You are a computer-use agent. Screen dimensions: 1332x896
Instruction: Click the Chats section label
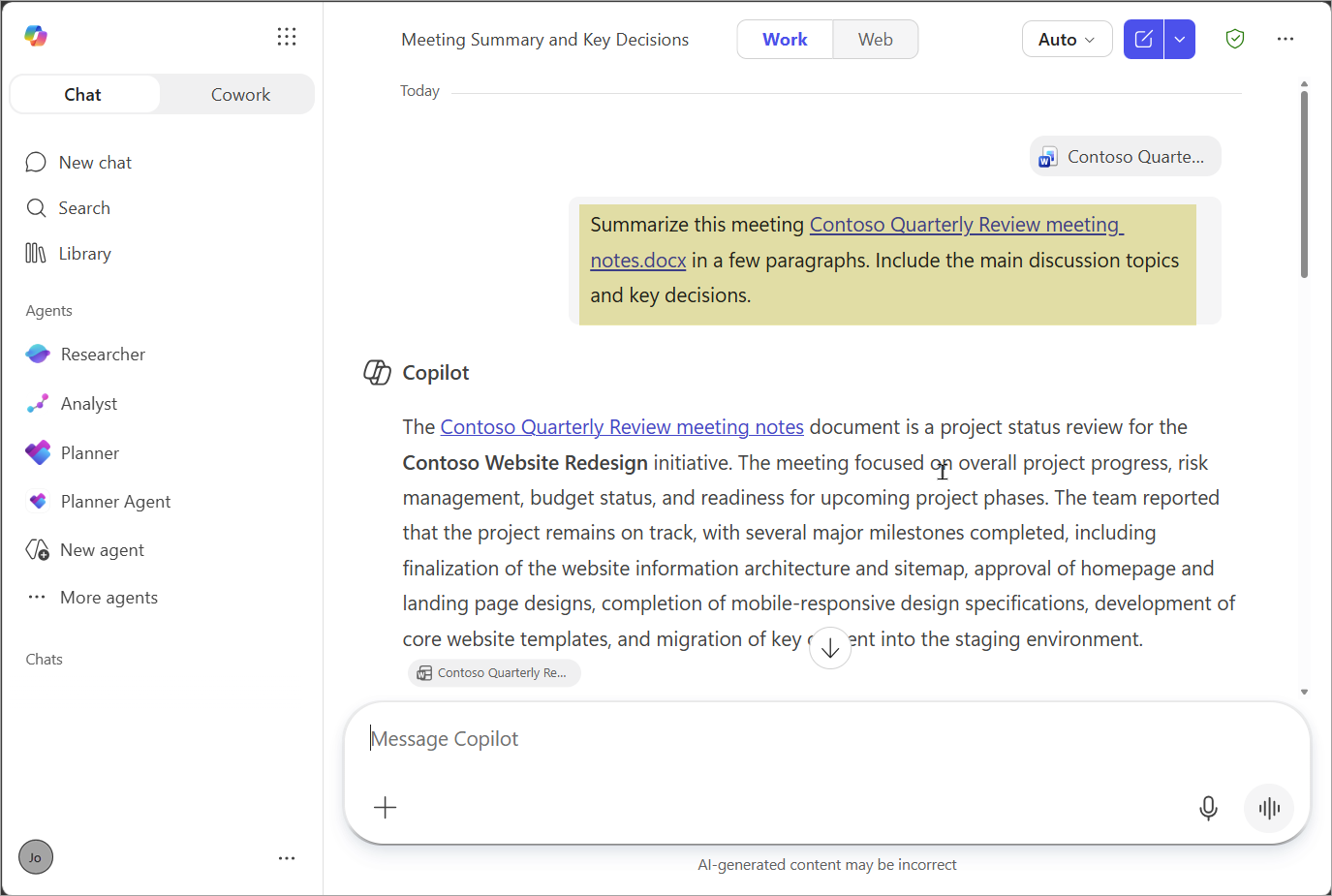coord(45,660)
